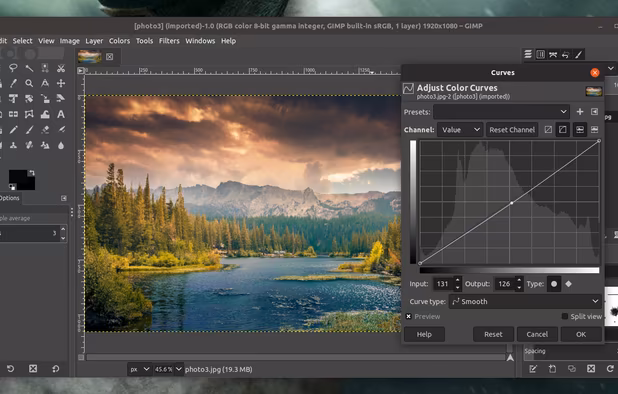
Task: Select the Fuzzy Select wand tool
Action: (x=29, y=68)
